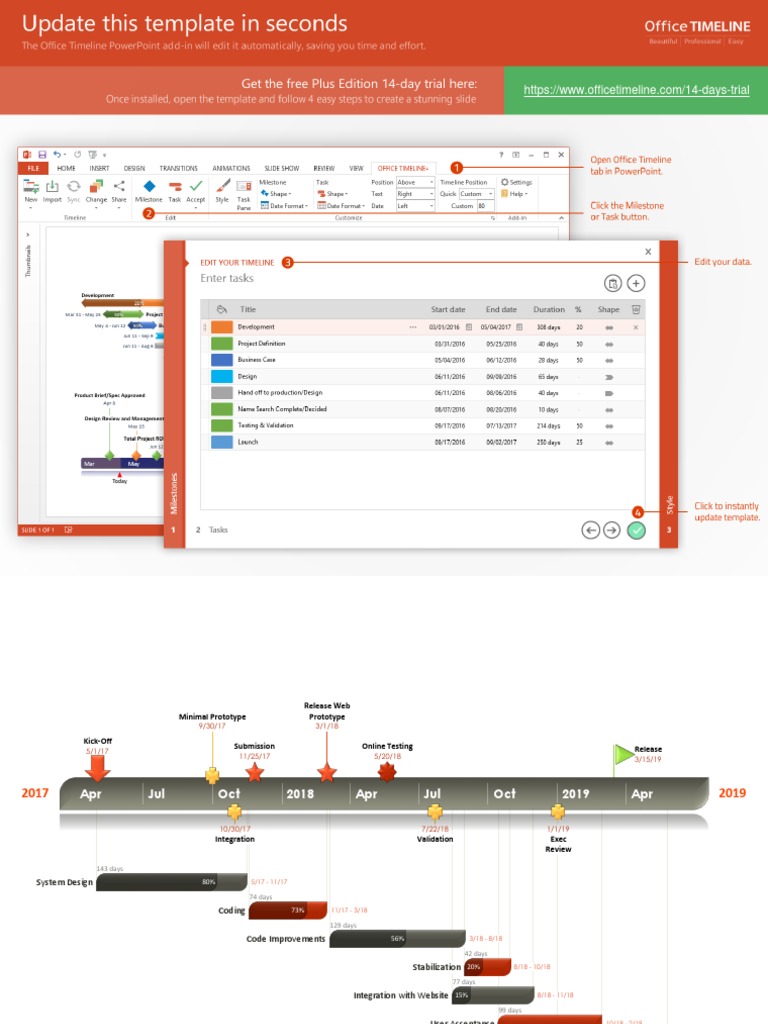Switch to the REVIEW tab

tap(324, 168)
